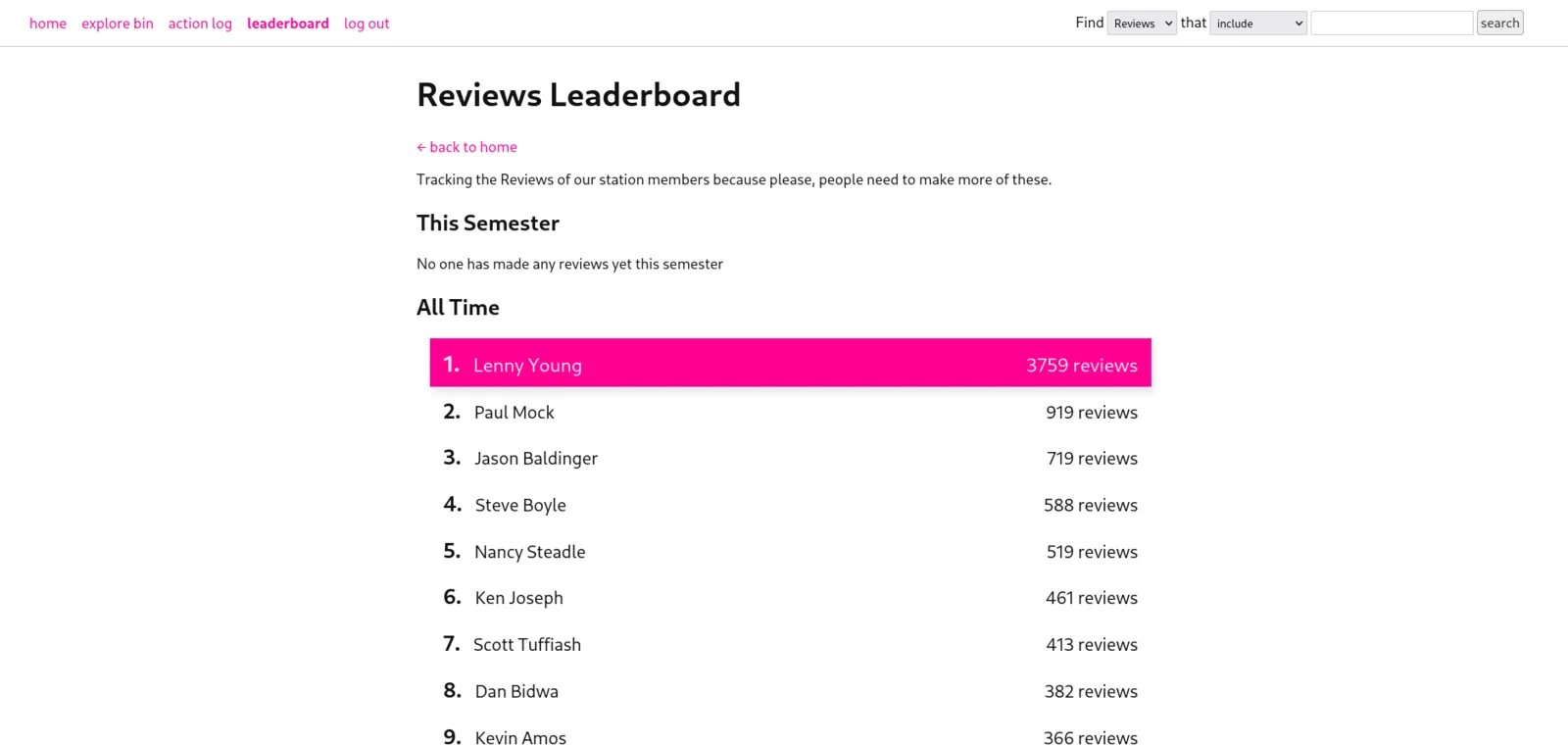Open the include filter dropdown

(1258, 24)
